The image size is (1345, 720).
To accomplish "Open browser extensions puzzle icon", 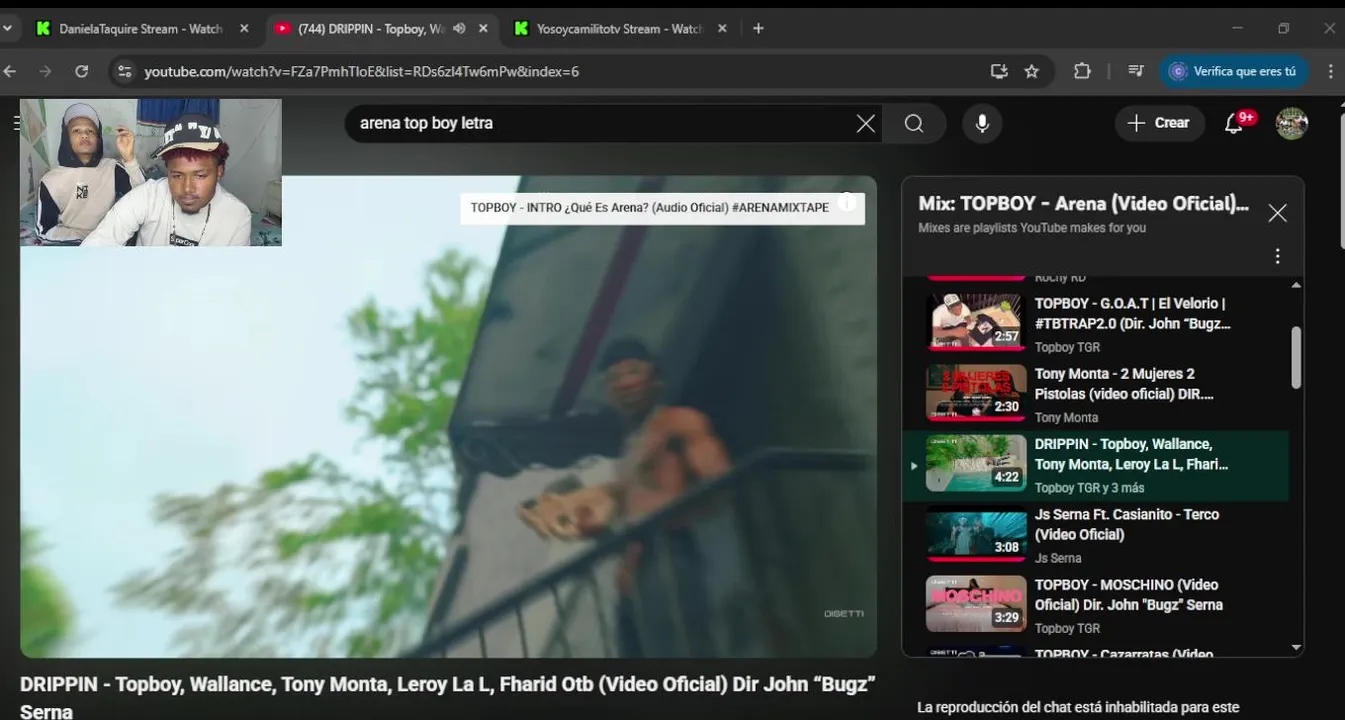I will (1082, 71).
